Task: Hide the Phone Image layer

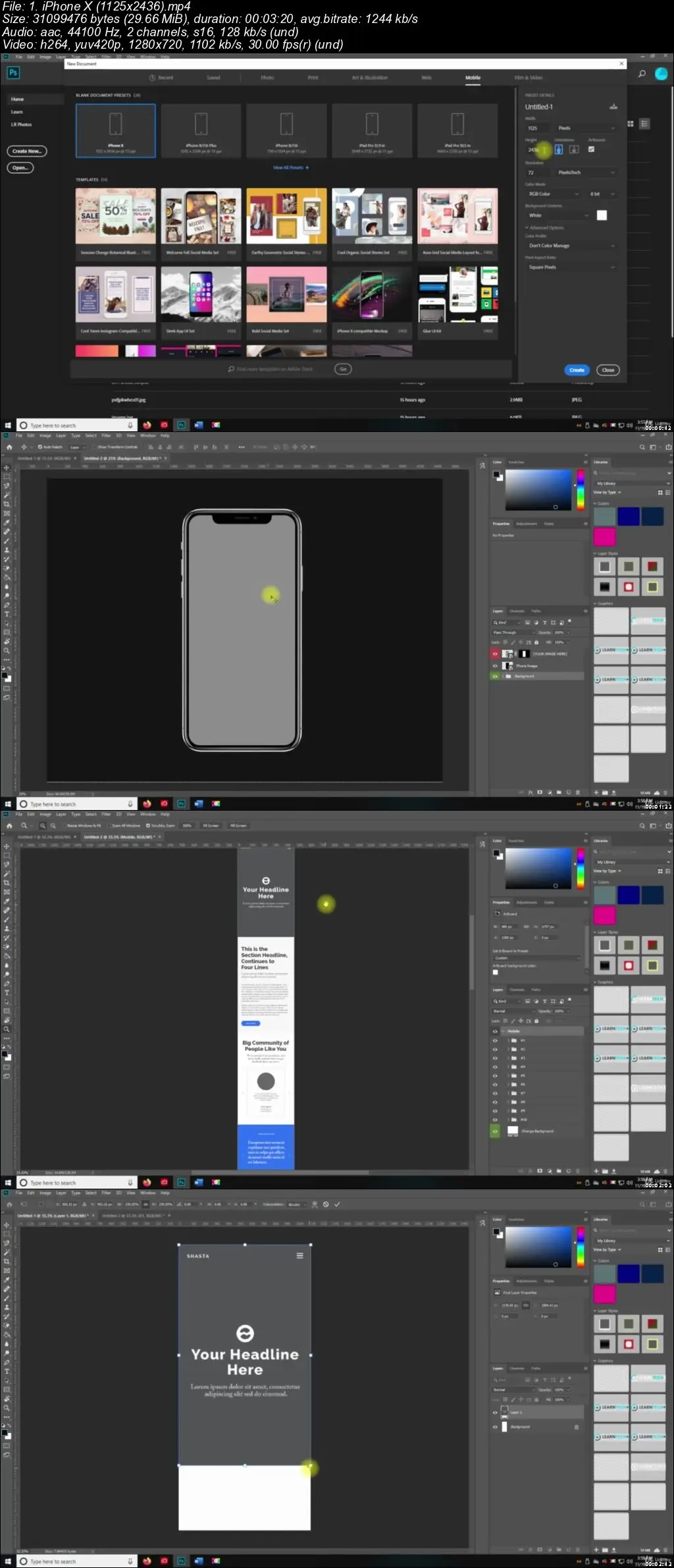Action: coord(495,666)
